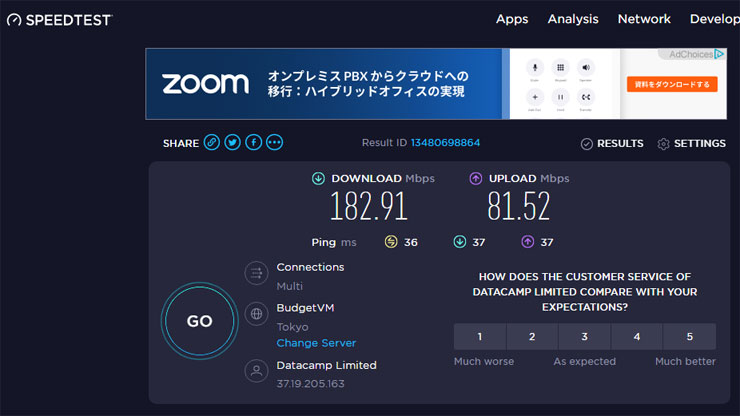Share result on Twitter

pyautogui.click(x=233, y=143)
